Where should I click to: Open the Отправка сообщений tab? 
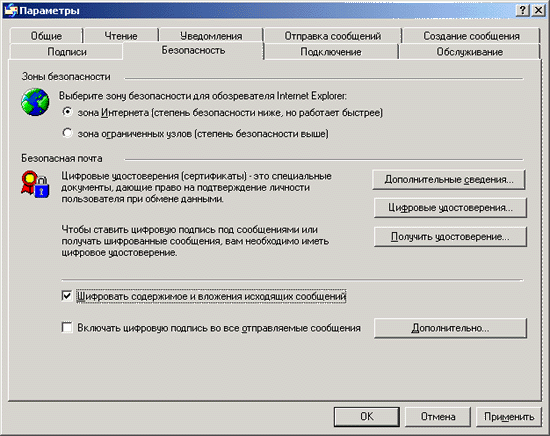pyautogui.click(x=333, y=36)
